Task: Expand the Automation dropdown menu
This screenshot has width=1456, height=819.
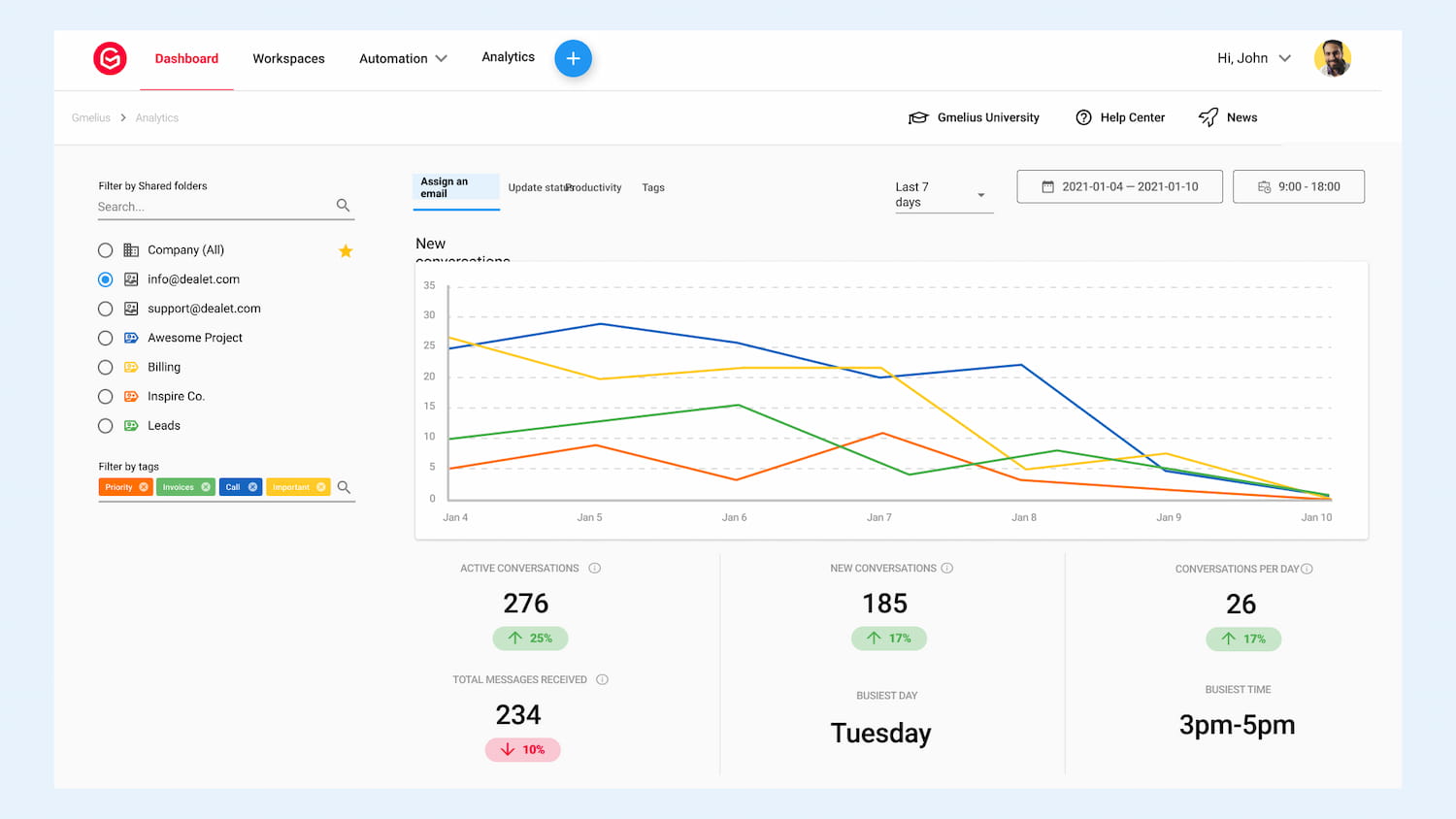Action: click(403, 59)
